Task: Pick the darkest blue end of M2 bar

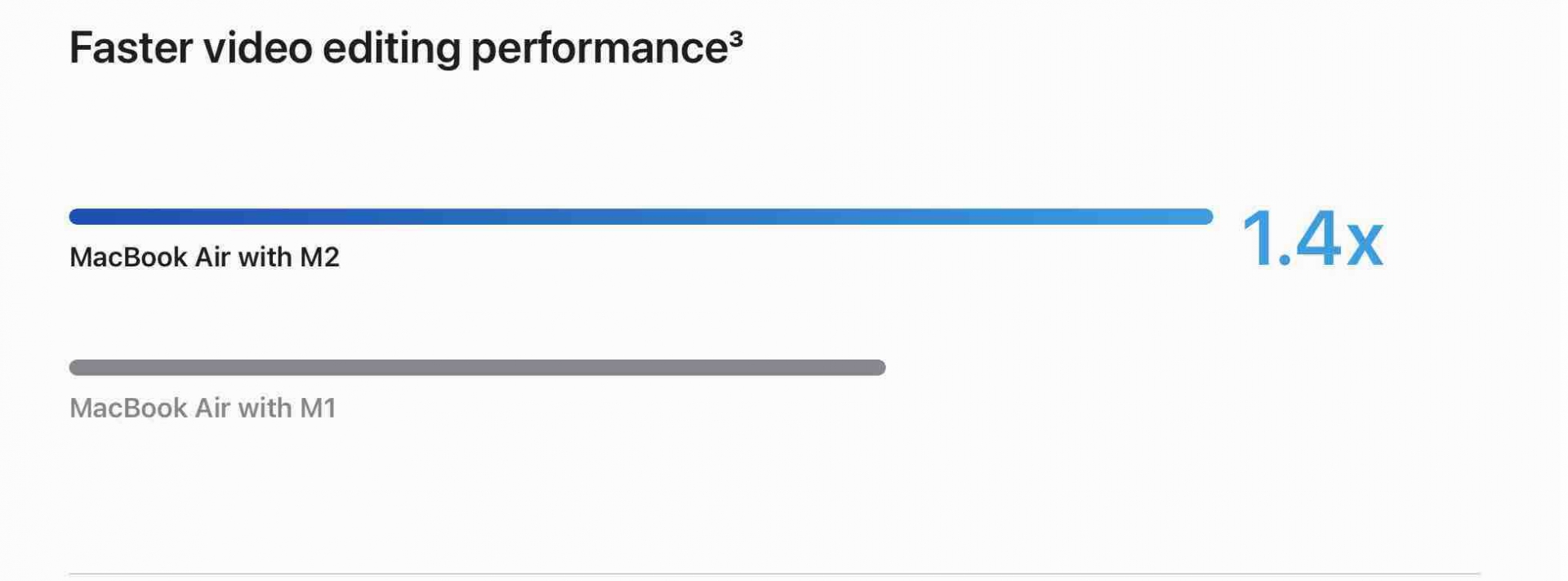Action: (79, 217)
